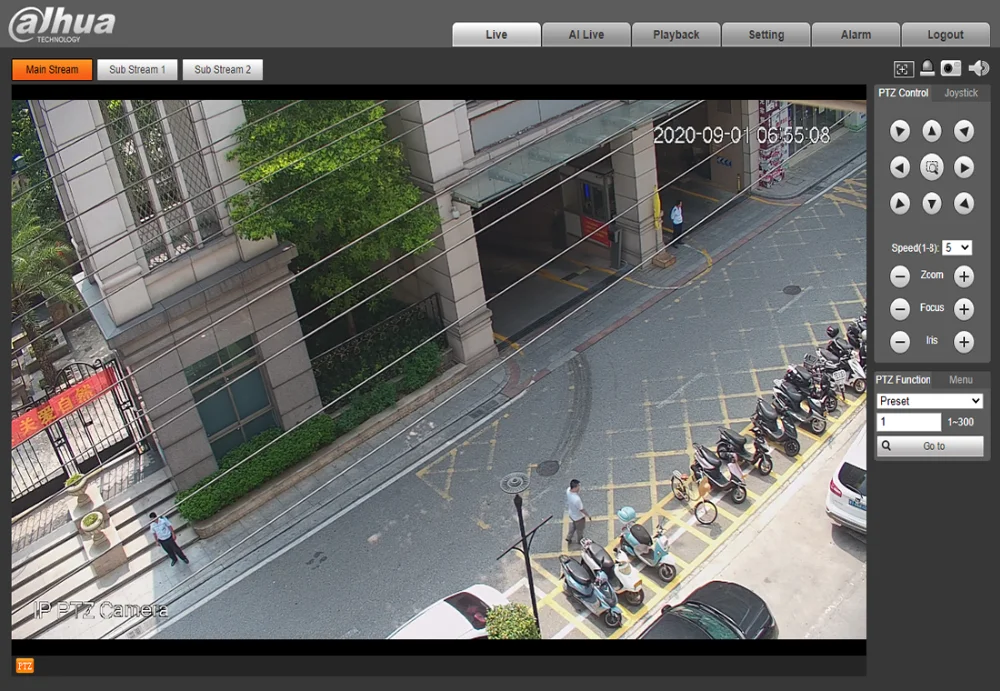The height and width of the screenshot is (691, 1000).
Task: Click Logout
Action: (x=946, y=34)
